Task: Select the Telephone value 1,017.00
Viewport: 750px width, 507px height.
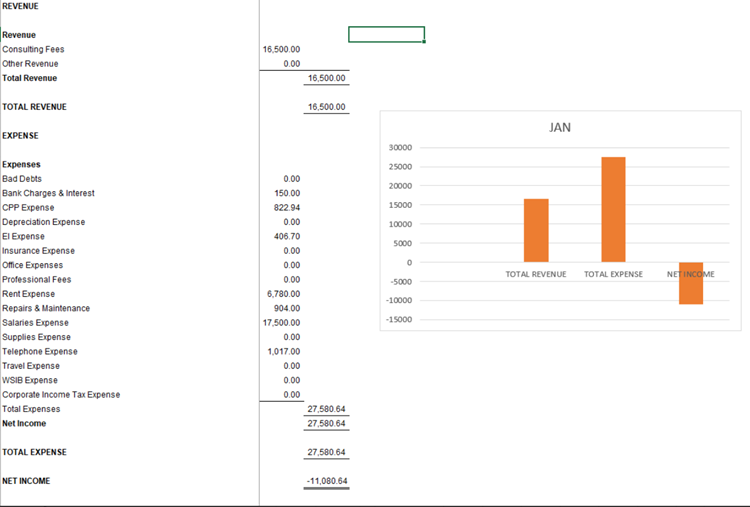Action: [284, 351]
